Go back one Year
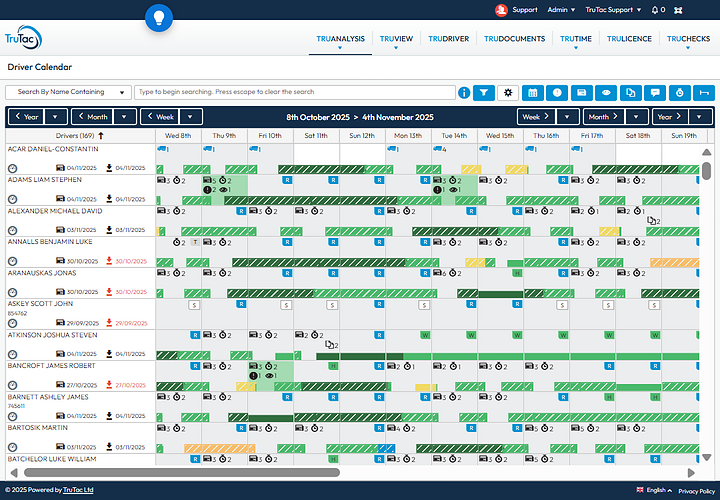This screenshot has width=720, height=500. 26,117
